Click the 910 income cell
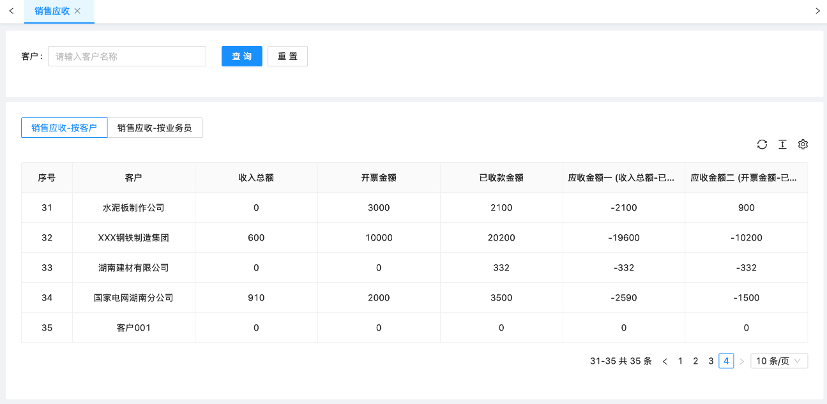This screenshot has height=404, width=827. coord(256,298)
